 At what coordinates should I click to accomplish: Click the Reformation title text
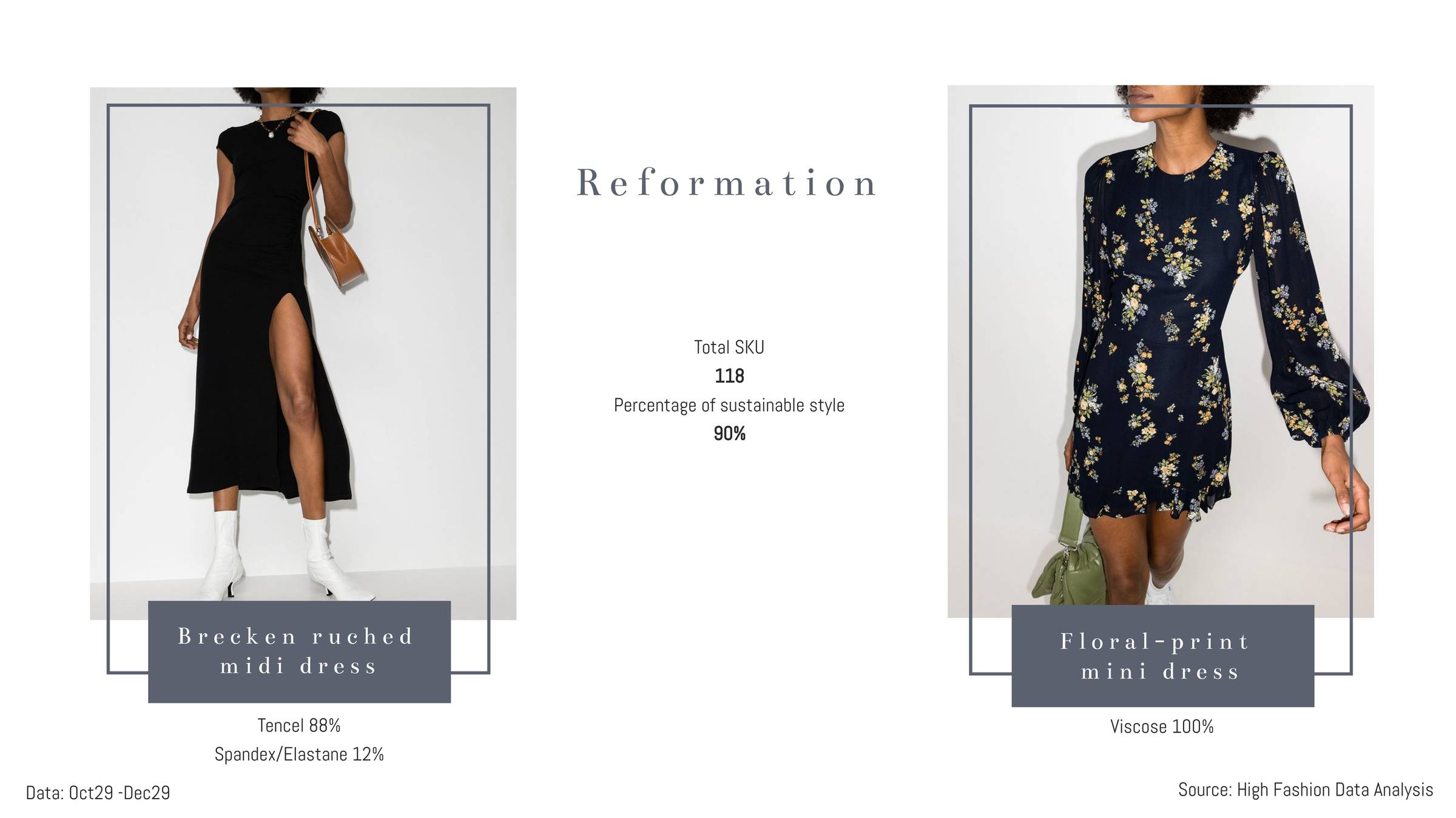(727, 183)
